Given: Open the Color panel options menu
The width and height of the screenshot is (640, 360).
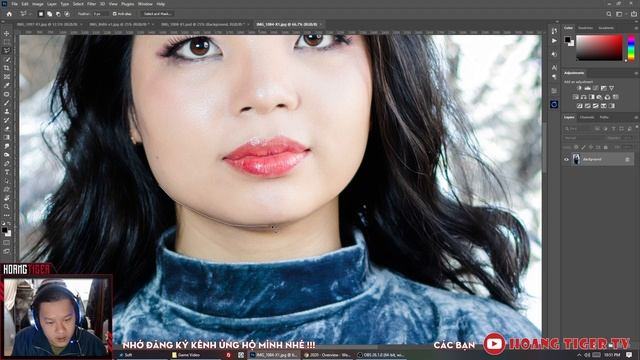Looking at the screenshot, I should (636, 28).
